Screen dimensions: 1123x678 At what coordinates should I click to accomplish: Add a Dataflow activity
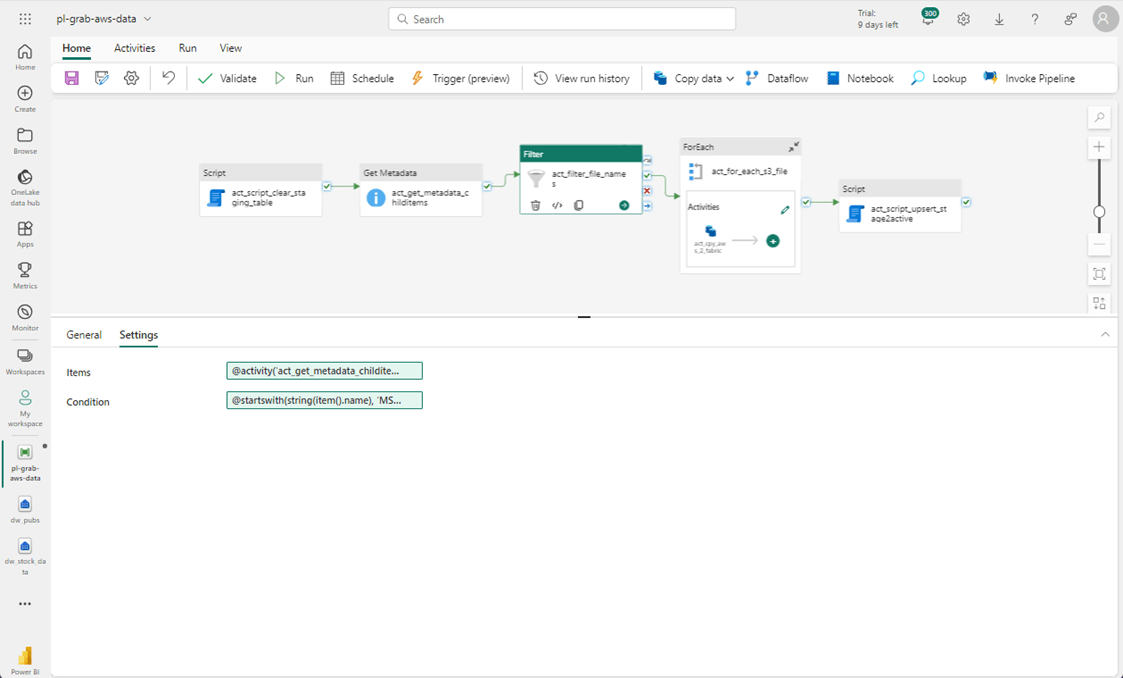coord(776,78)
